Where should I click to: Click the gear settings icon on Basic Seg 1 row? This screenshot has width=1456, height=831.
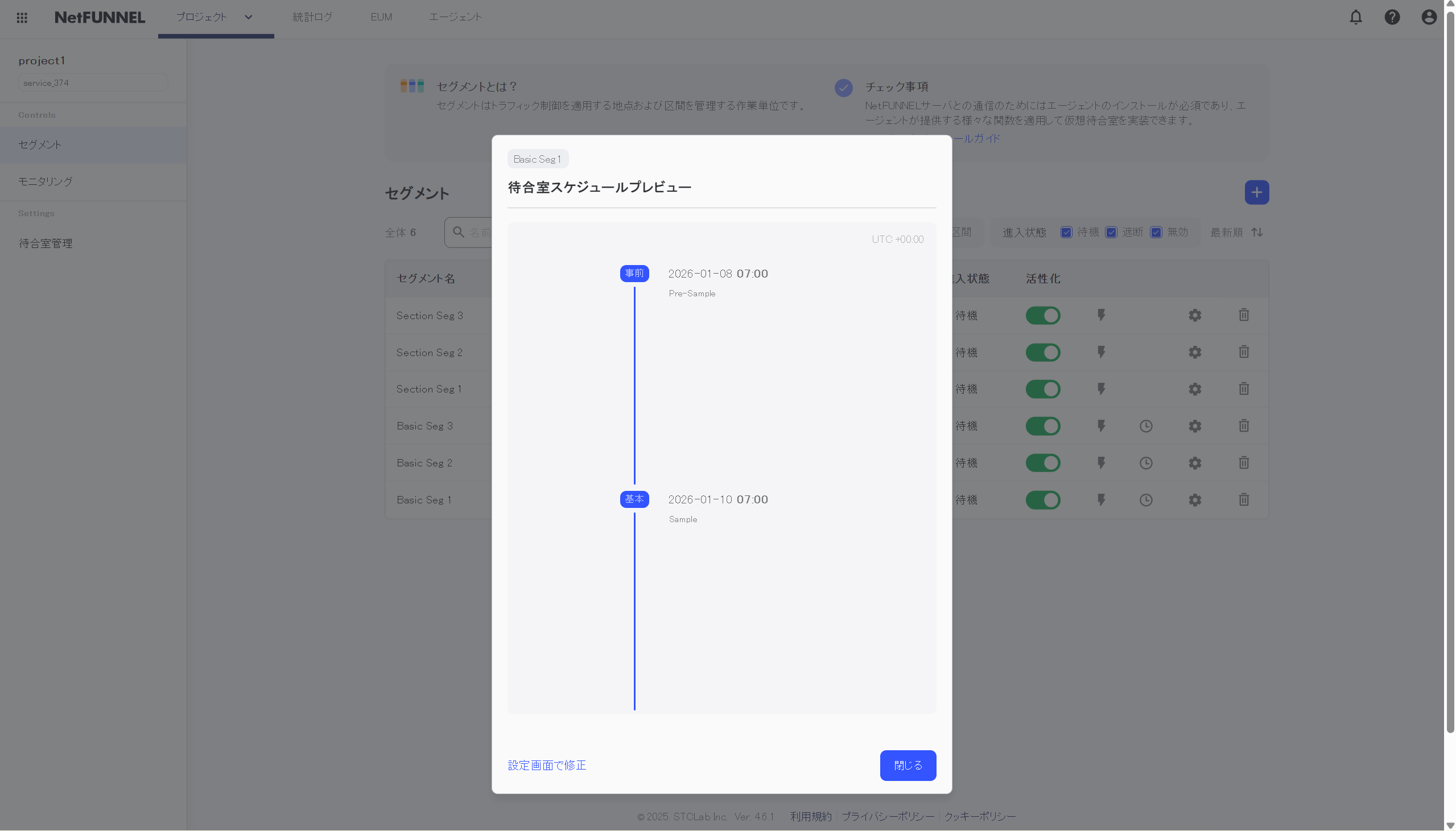[1195, 500]
